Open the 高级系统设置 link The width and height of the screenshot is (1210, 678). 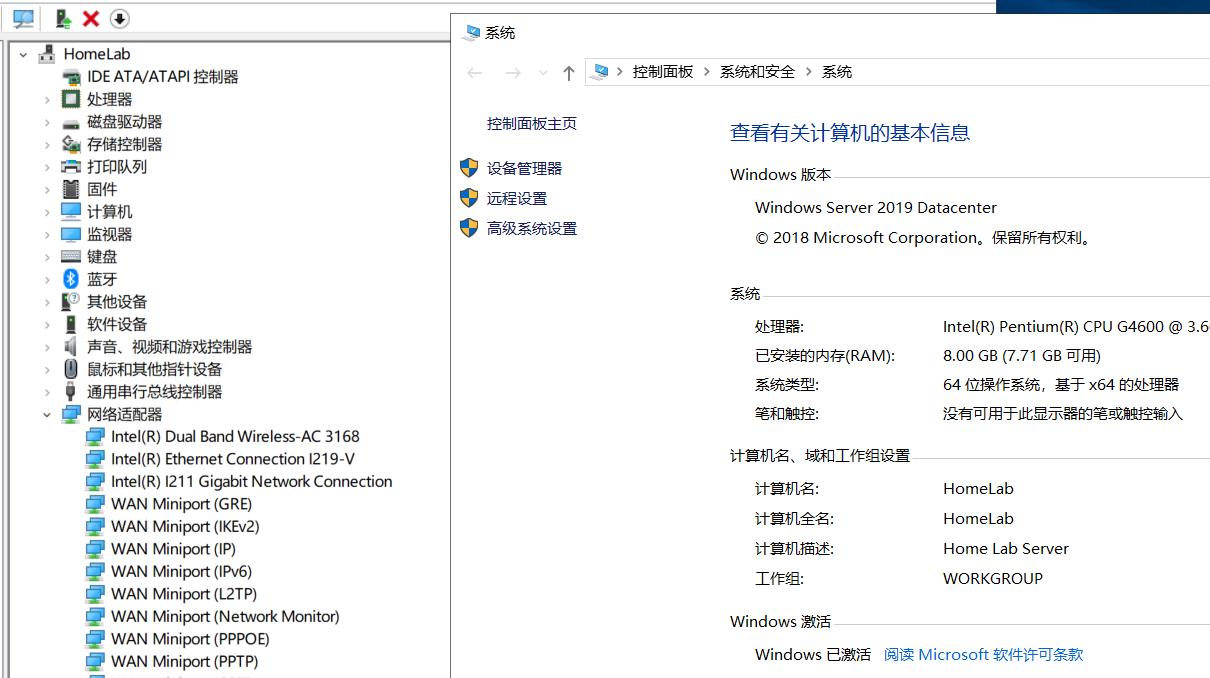532,229
